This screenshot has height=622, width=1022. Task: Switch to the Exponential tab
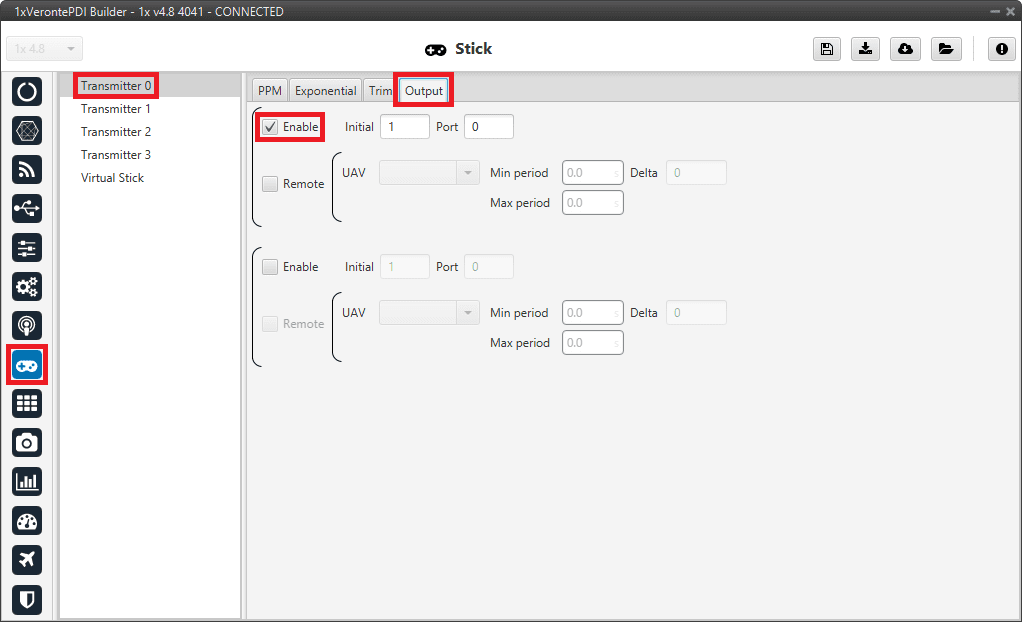(325, 91)
